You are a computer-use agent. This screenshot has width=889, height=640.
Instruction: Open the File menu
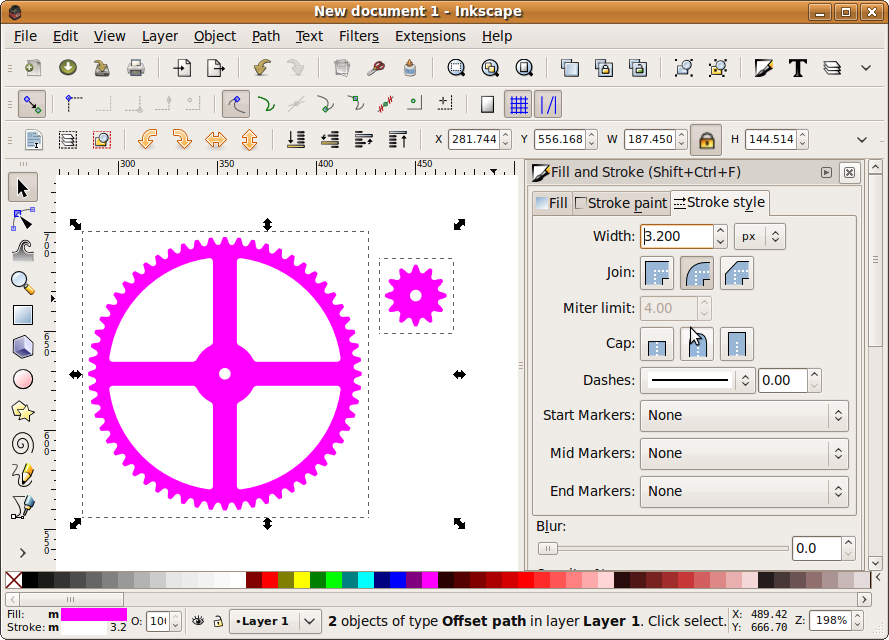25,36
